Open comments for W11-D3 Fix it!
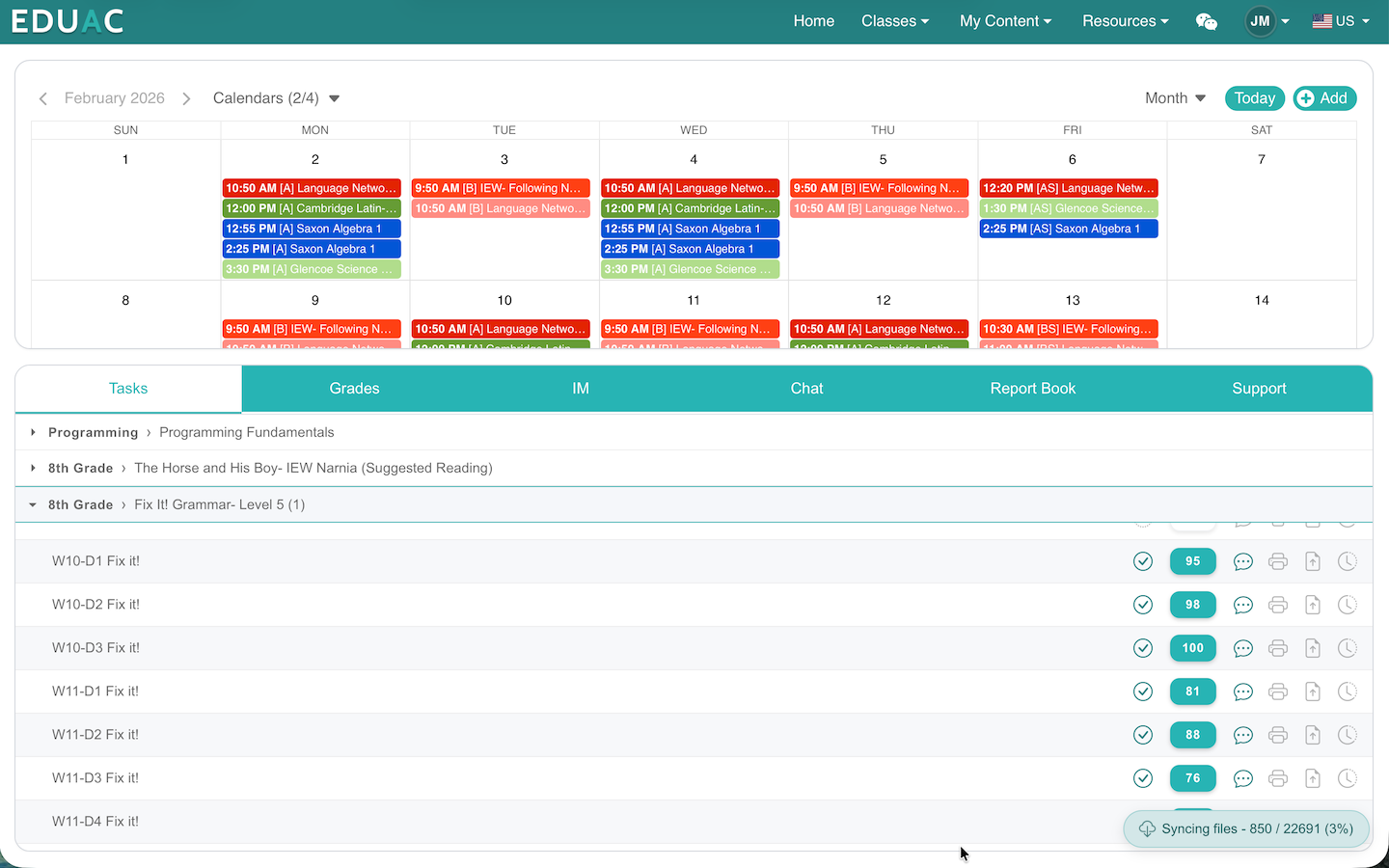Screen dimensions: 1389x868 1243,778
